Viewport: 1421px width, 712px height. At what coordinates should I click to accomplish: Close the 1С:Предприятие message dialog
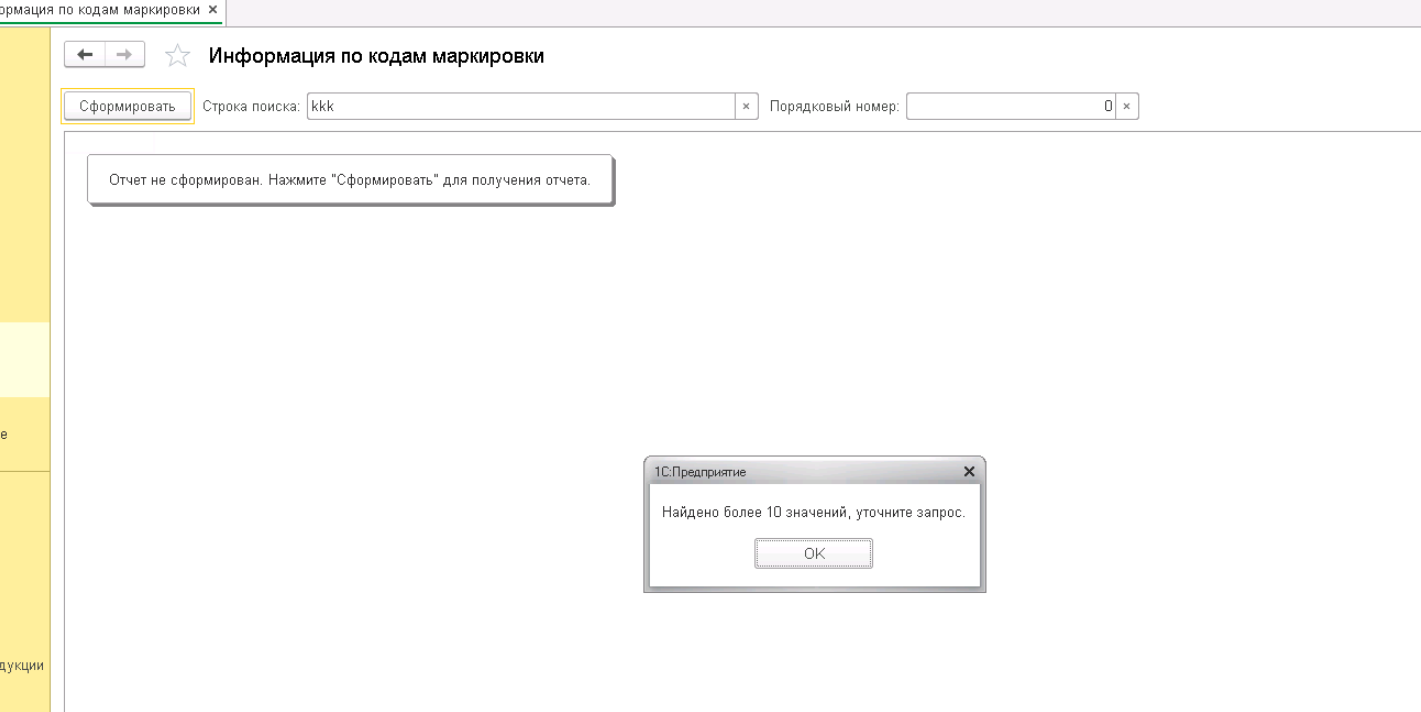[x=968, y=471]
